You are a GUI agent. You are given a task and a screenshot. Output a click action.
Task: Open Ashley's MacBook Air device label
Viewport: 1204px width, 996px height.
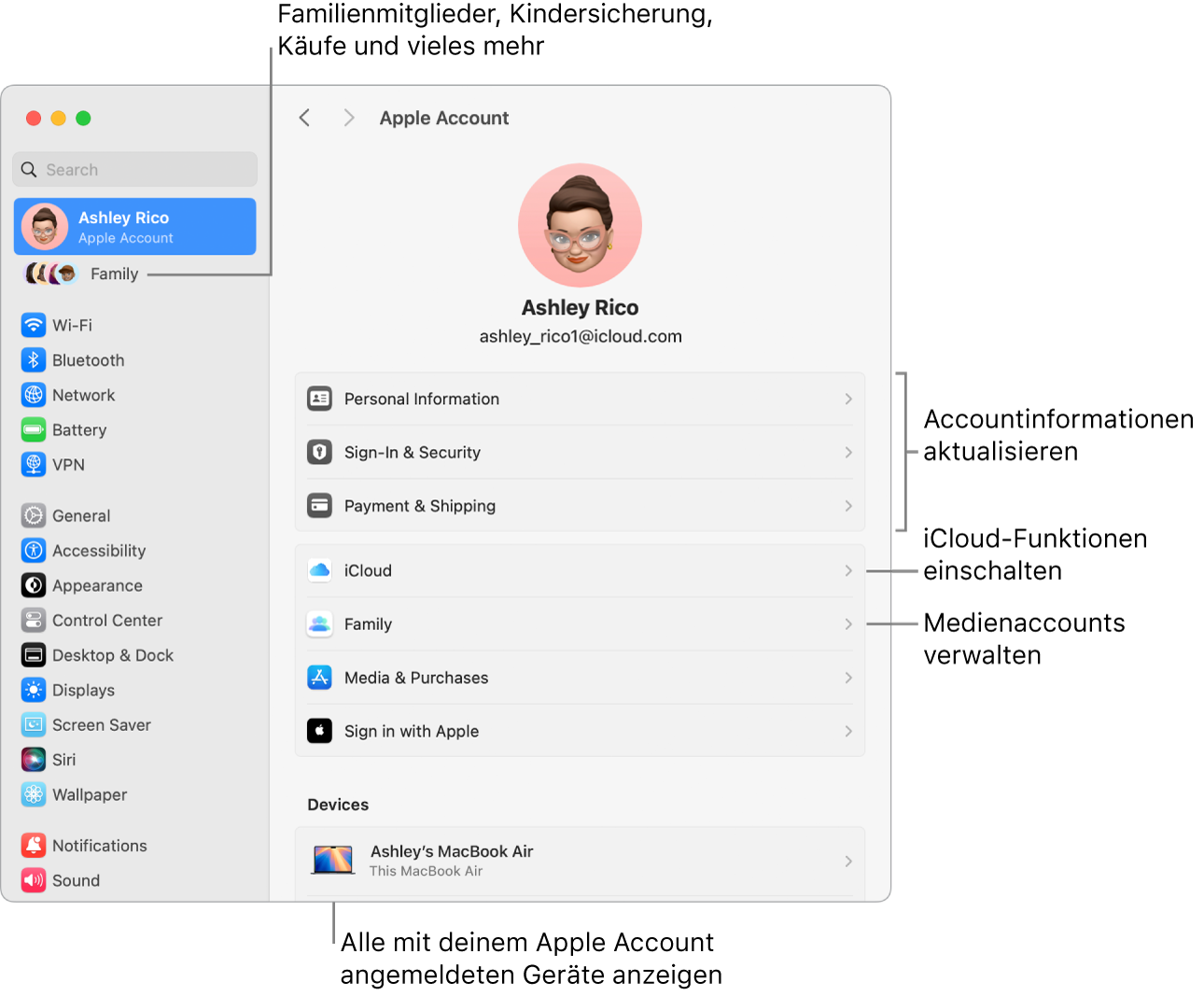click(452, 851)
